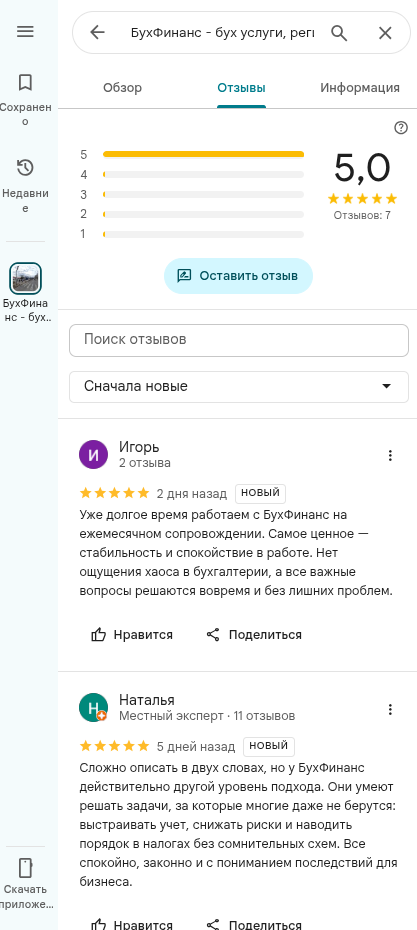Click reviewer name Игорь
The width and height of the screenshot is (417, 930).
tap(139, 447)
